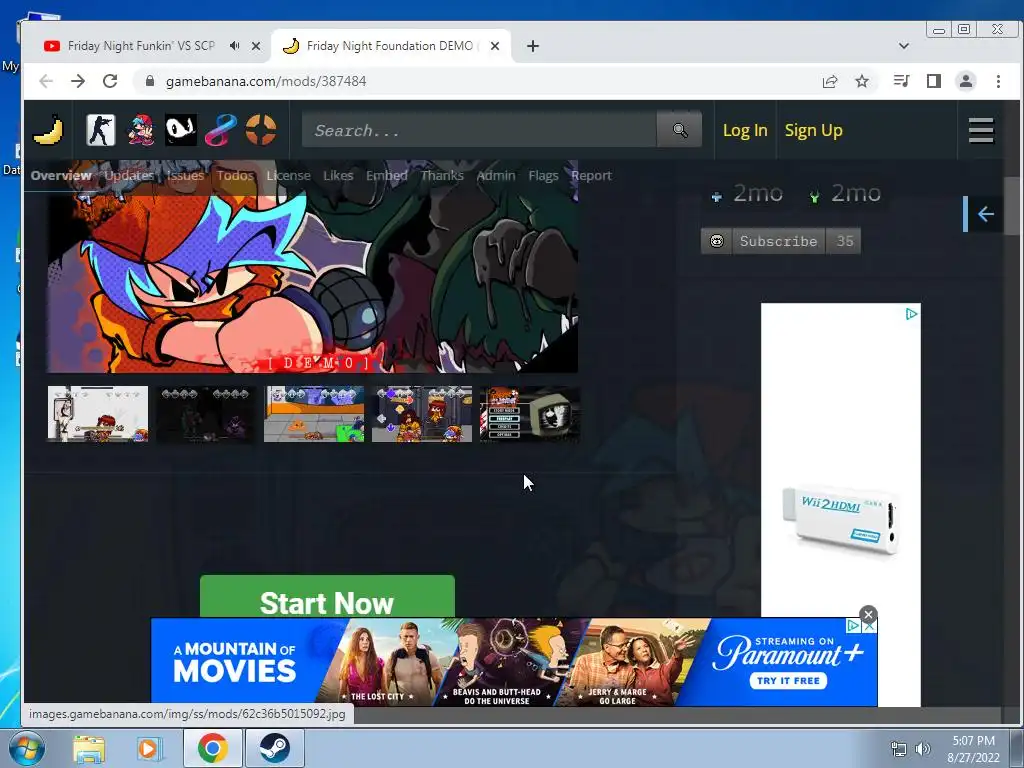1024x768 pixels.
Task: Click the address bar URL
Action: tap(266, 81)
